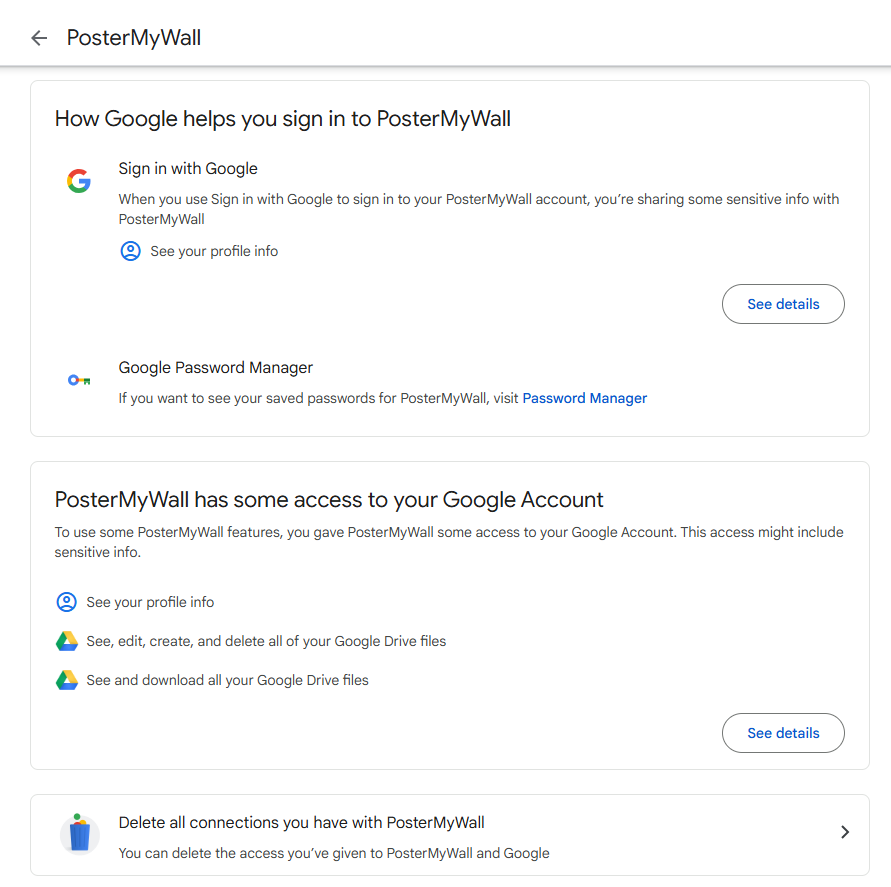Click the key icon for Password Manager

[79, 380]
